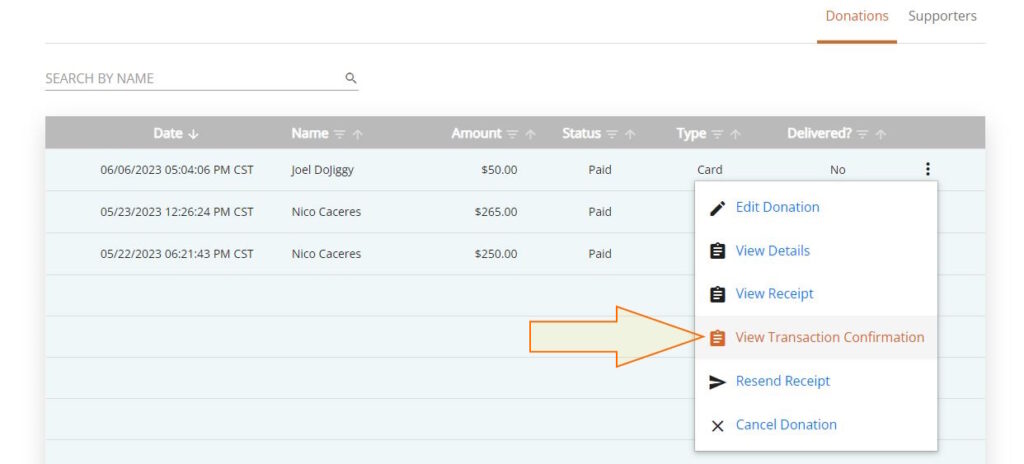Open the Type column filter icon
Viewport: 1024px width, 464px height.
click(x=718, y=134)
